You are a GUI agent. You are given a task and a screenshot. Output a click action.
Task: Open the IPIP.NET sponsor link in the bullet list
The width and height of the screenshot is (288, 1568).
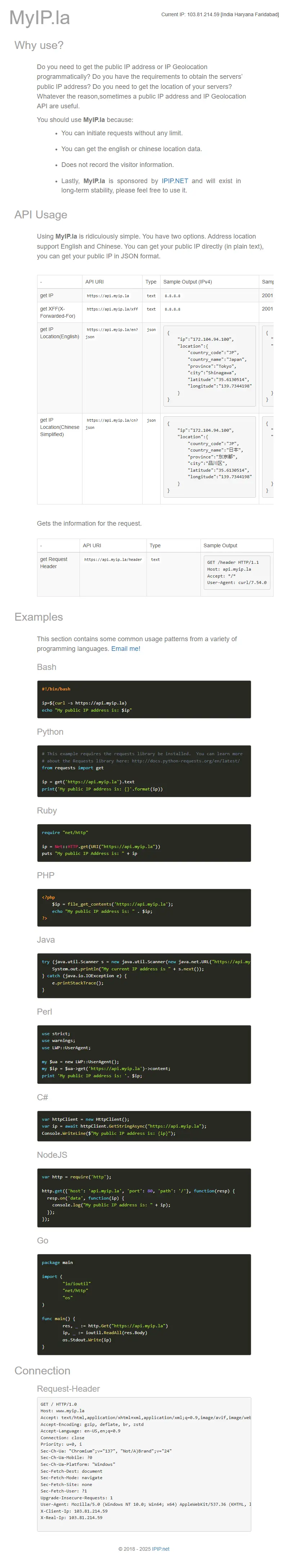click(175, 181)
